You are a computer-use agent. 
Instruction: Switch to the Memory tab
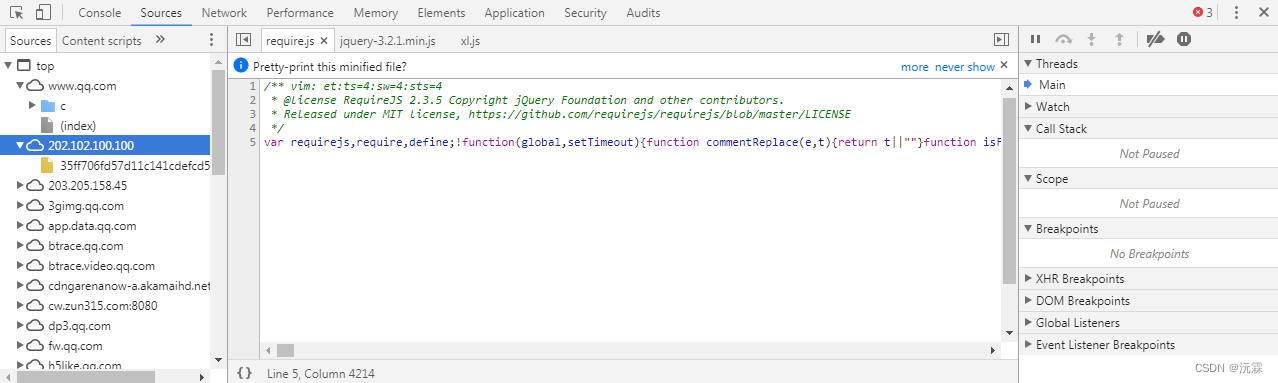(375, 13)
